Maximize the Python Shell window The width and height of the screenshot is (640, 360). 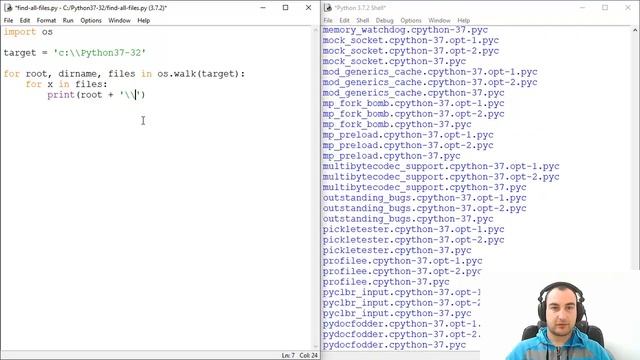click(x=605, y=8)
